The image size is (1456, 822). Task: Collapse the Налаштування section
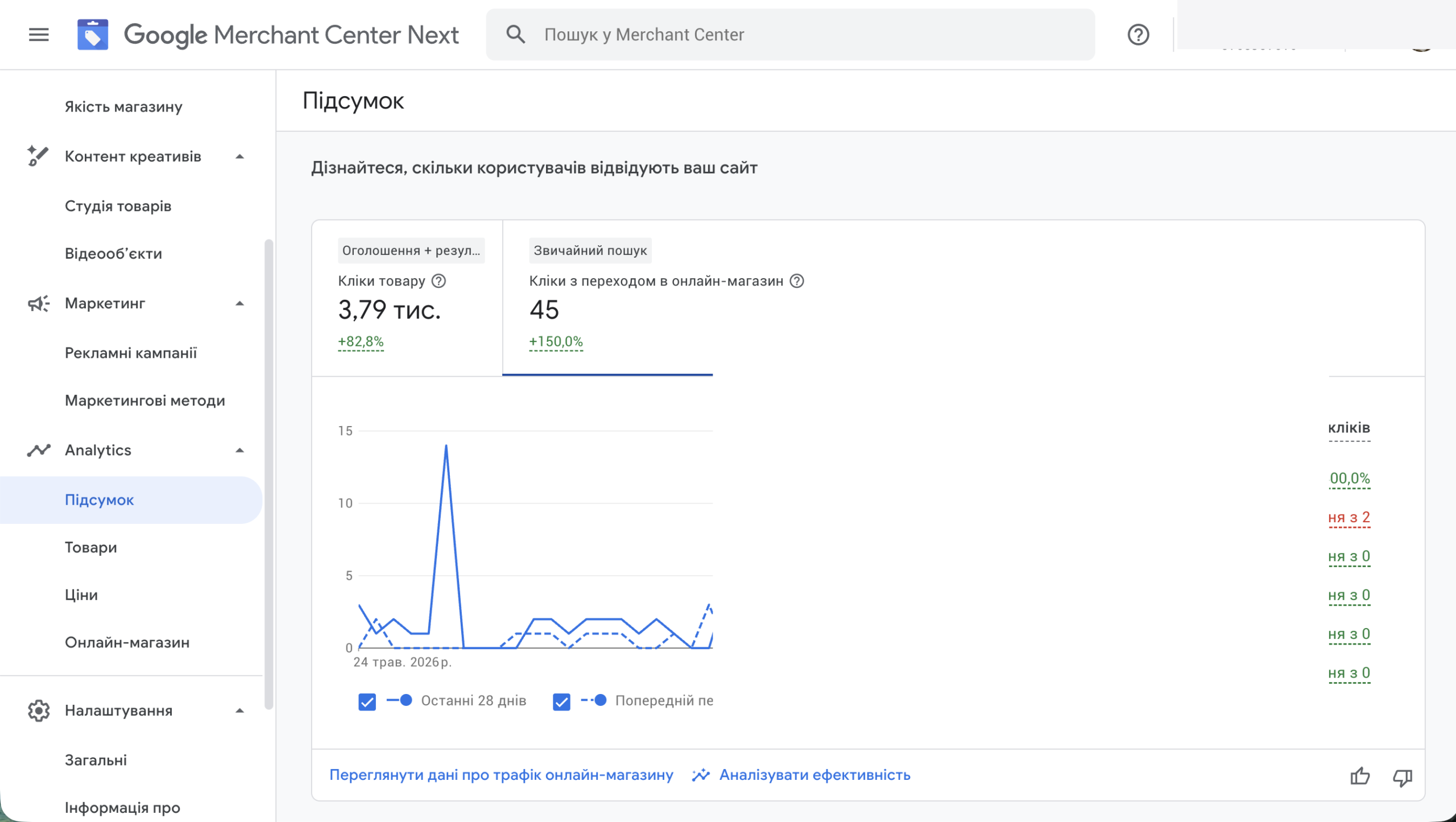239,711
